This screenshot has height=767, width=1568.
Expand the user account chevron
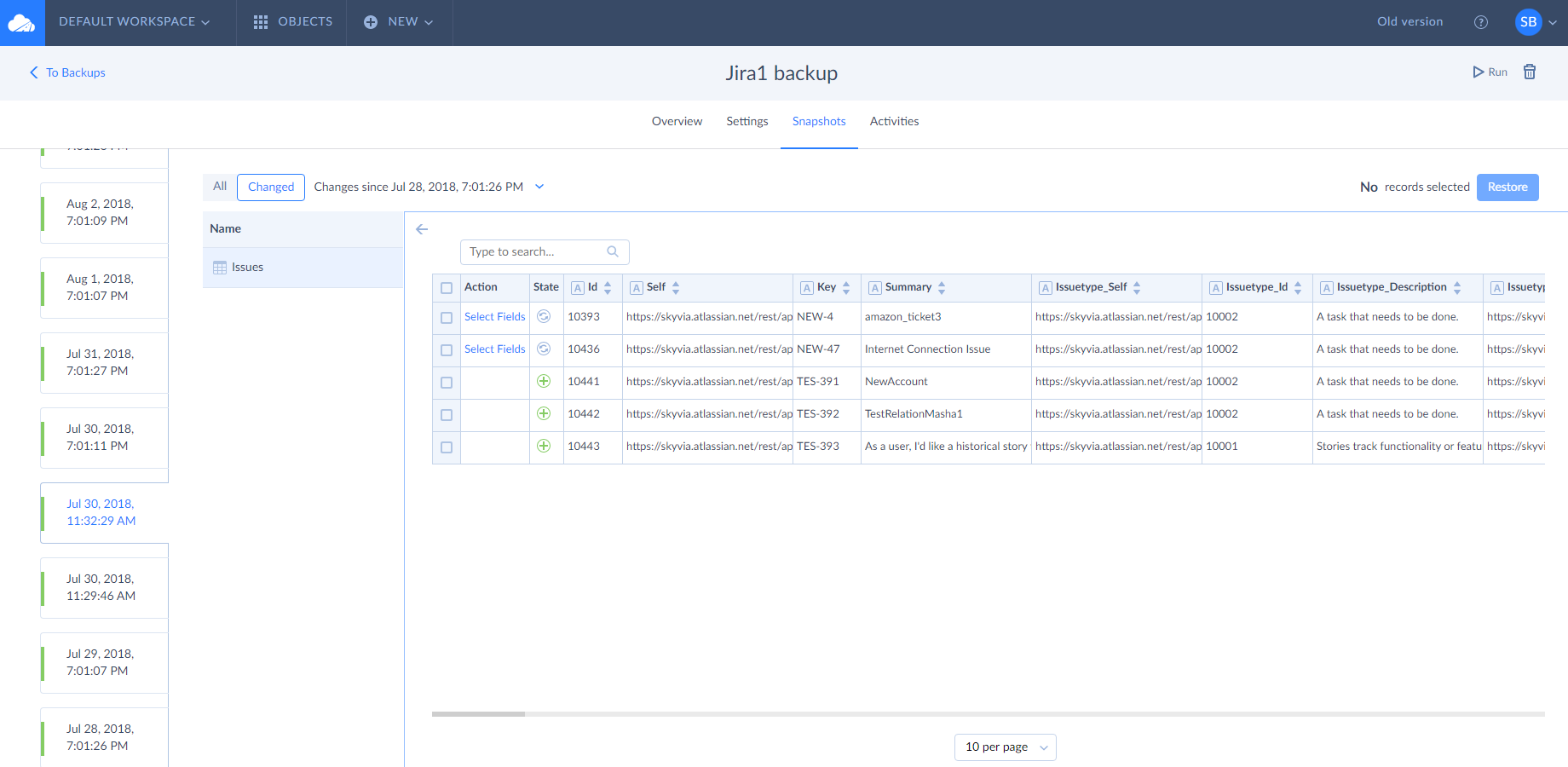1553,23
